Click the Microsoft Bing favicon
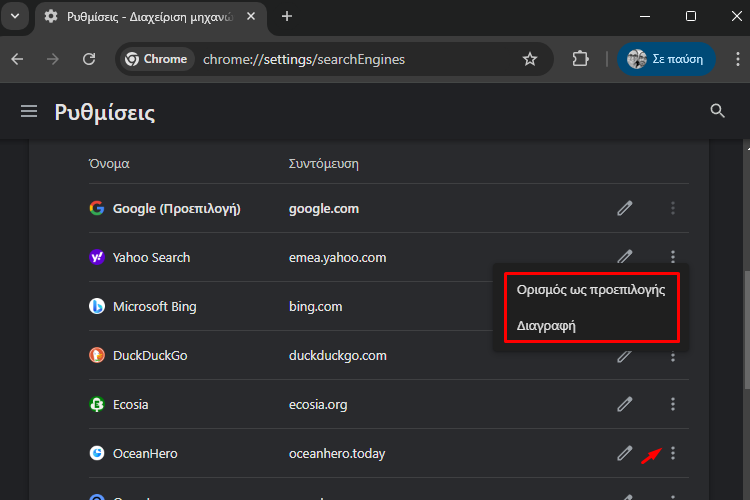 point(97,306)
